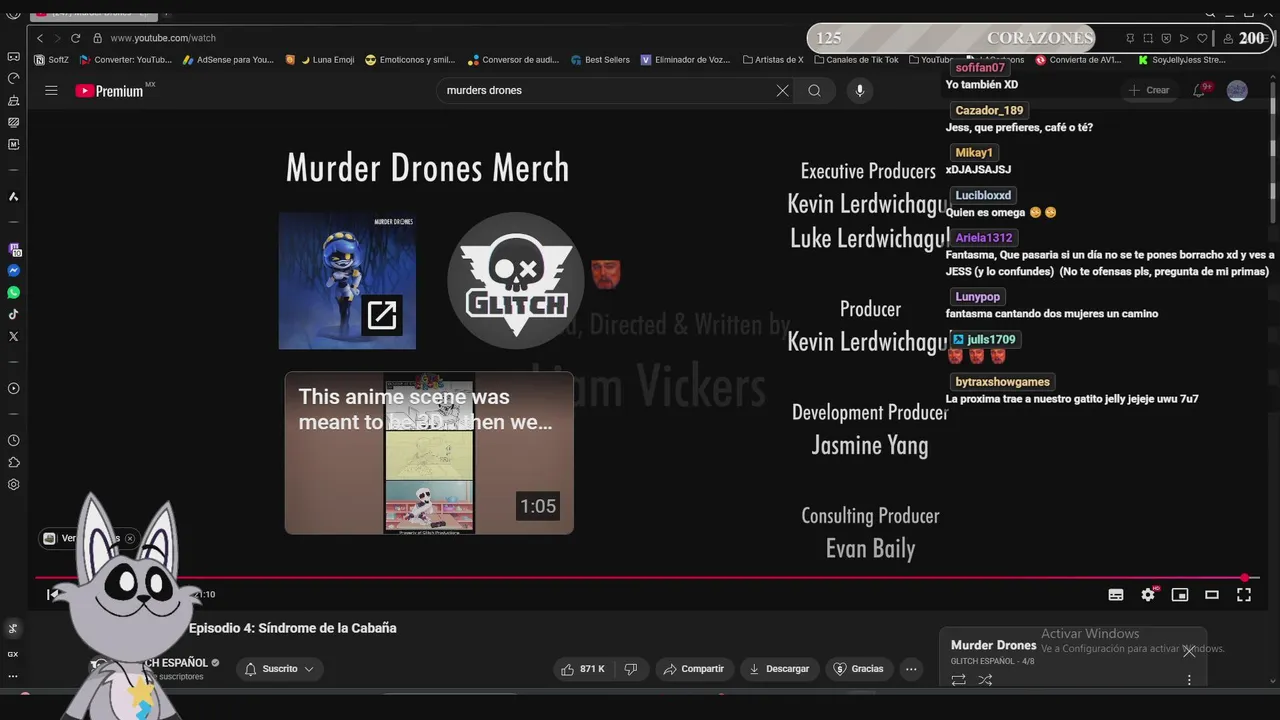Open the miniplayer mode

(x=1180, y=595)
